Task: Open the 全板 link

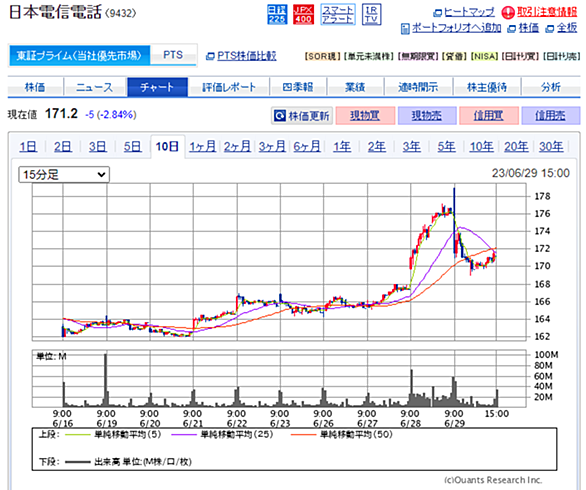Action: click(x=567, y=28)
